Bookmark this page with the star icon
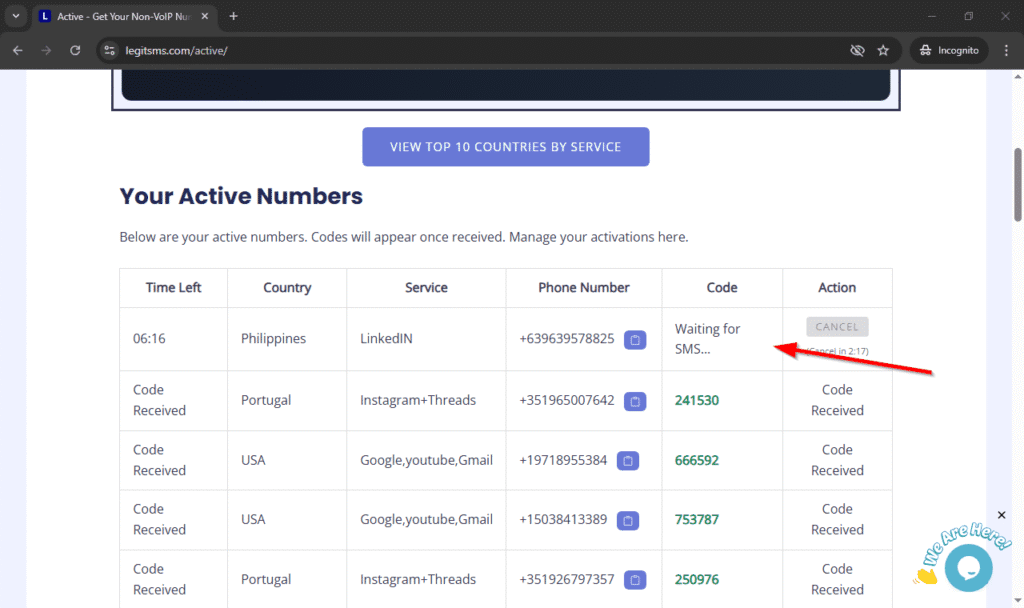Viewport: 1024px width, 608px height. pos(883,50)
